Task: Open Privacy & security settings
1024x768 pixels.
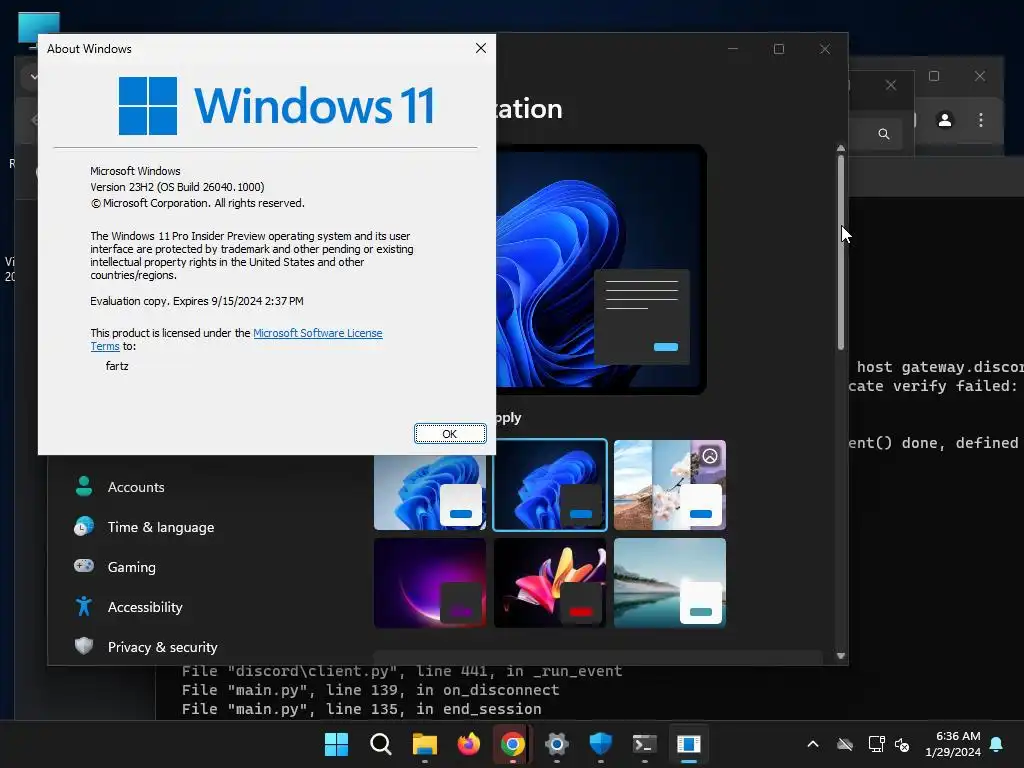Action: (163, 647)
